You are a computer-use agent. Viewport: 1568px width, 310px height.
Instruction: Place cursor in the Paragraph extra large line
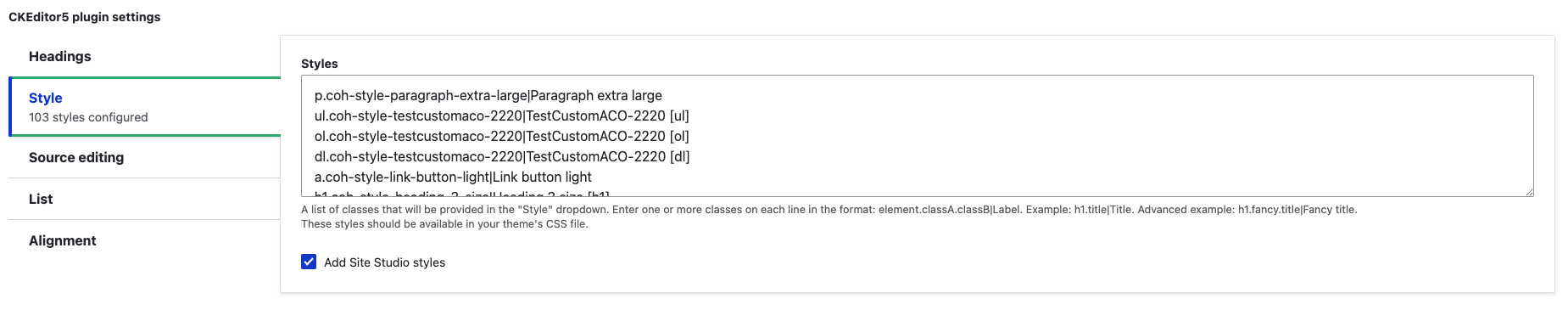pyautogui.click(x=488, y=95)
